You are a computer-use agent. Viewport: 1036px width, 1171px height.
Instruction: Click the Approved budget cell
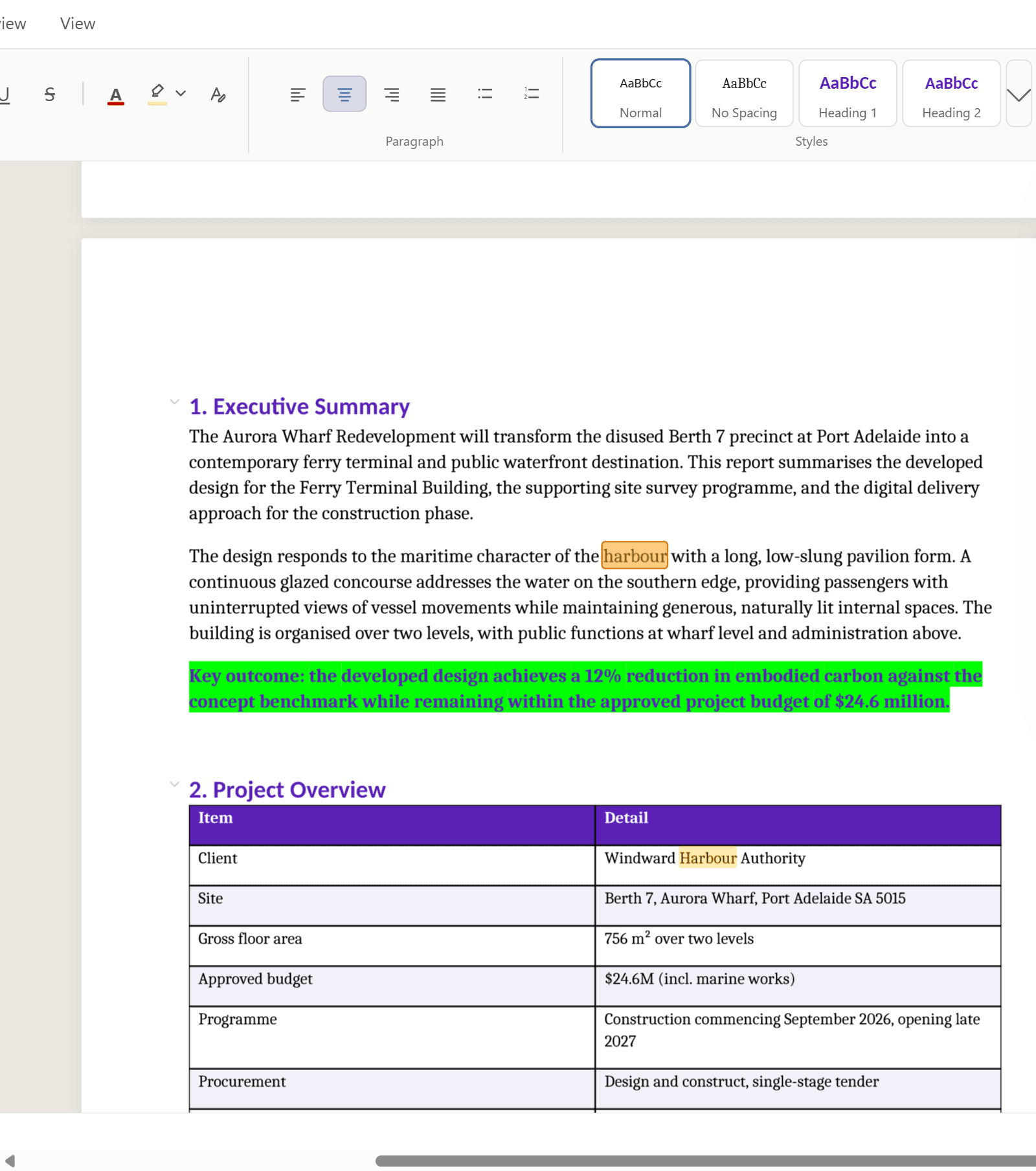[392, 986]
